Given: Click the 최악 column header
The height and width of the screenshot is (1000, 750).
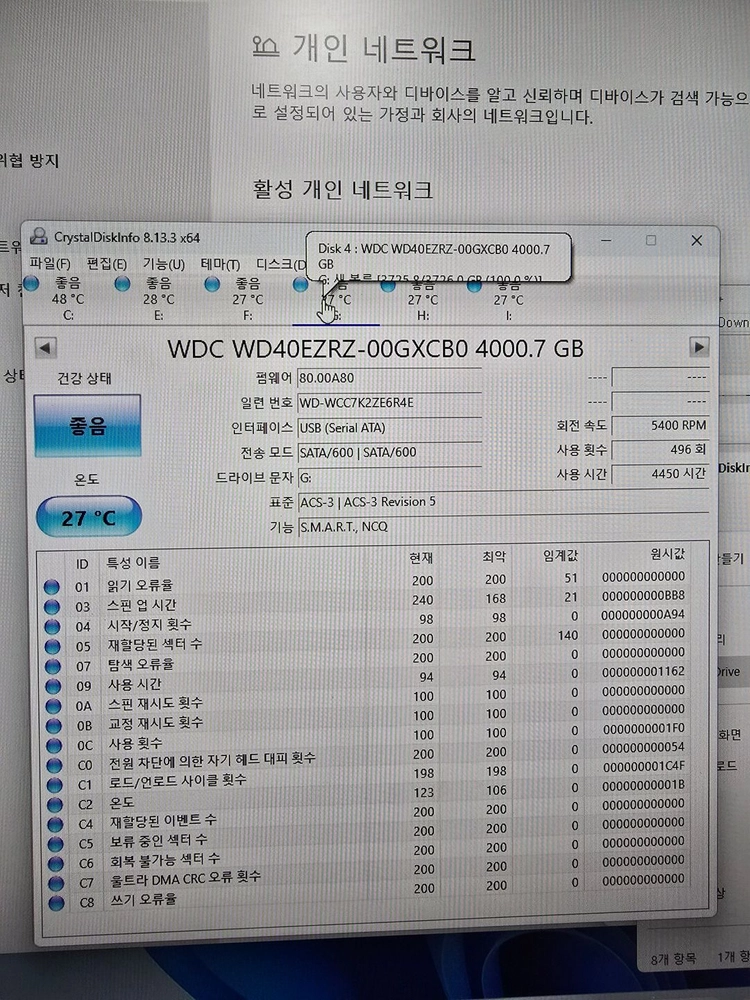Looking at the screenshot, I should (x=494, y=557).
